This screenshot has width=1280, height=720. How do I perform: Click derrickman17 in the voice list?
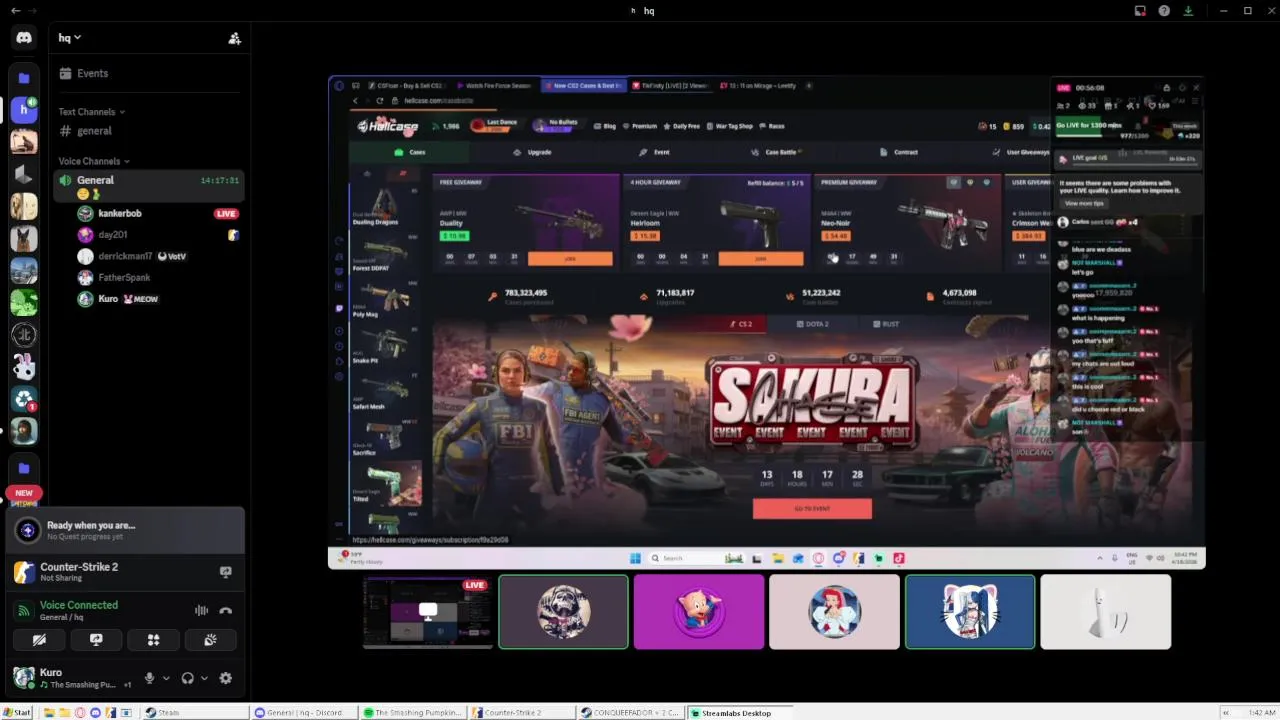(x=125, y=256)
